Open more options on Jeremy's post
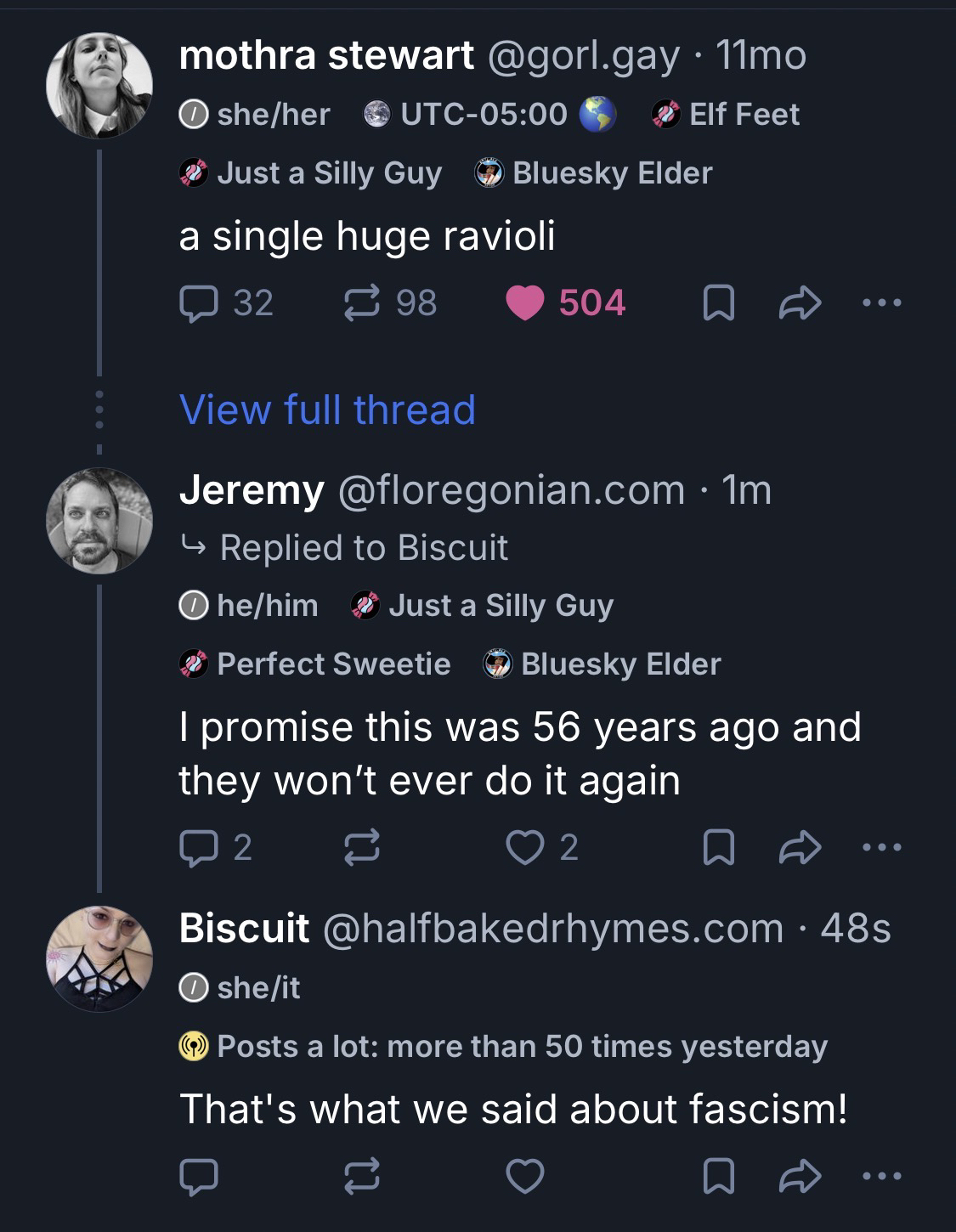Image resolution: width=956 pixels, height=1232 pixels. pyautogui.click(x=881, y=847)
